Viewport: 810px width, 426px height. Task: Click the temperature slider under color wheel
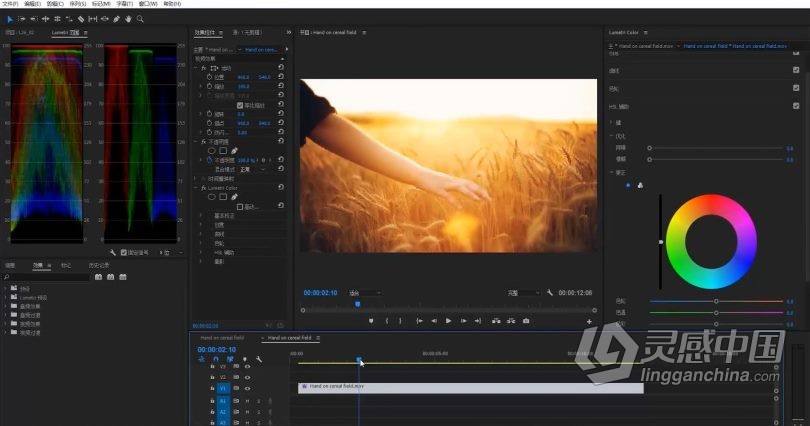pos(716,301)
